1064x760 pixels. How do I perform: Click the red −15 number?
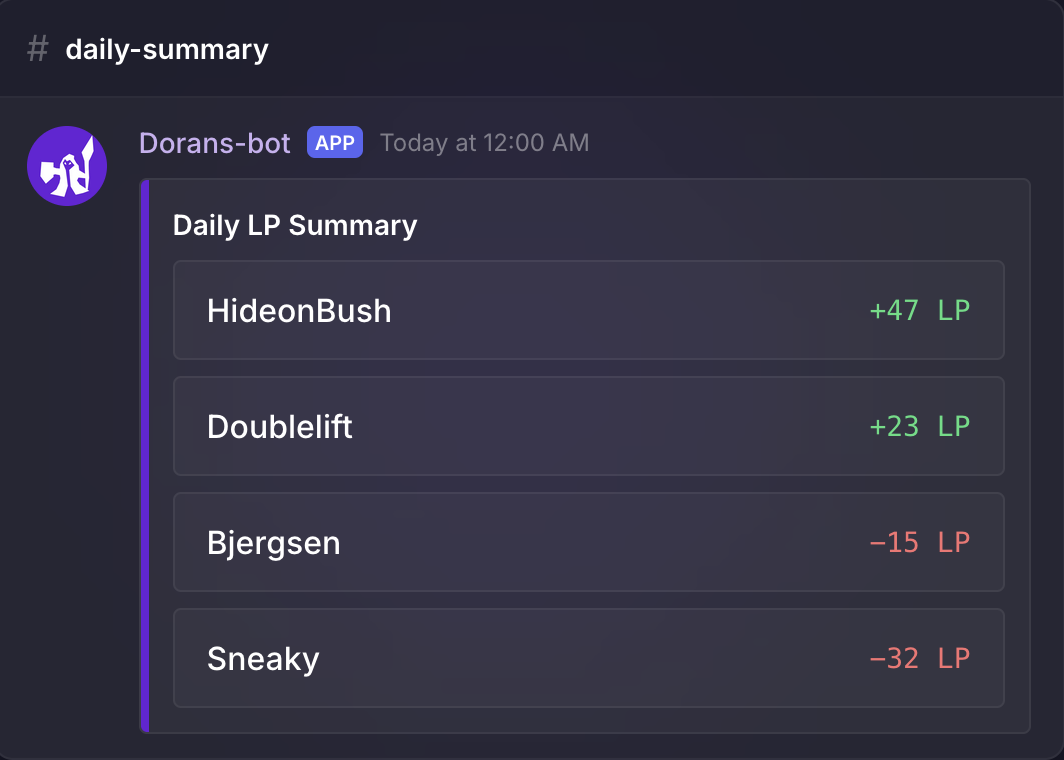[894, 542]
